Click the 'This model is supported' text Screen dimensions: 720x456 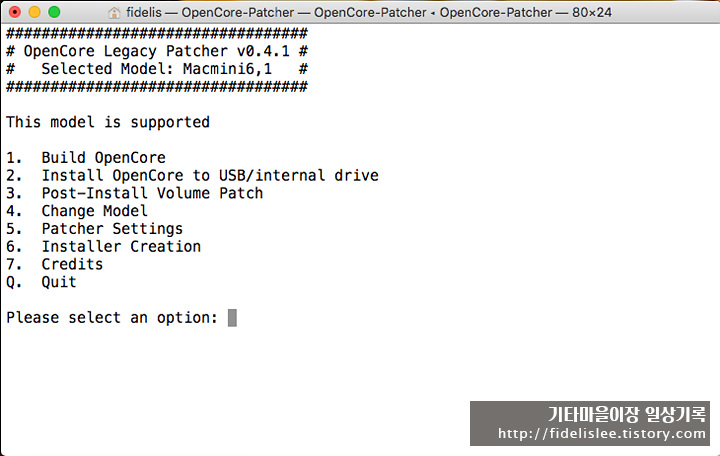[108, 123]
